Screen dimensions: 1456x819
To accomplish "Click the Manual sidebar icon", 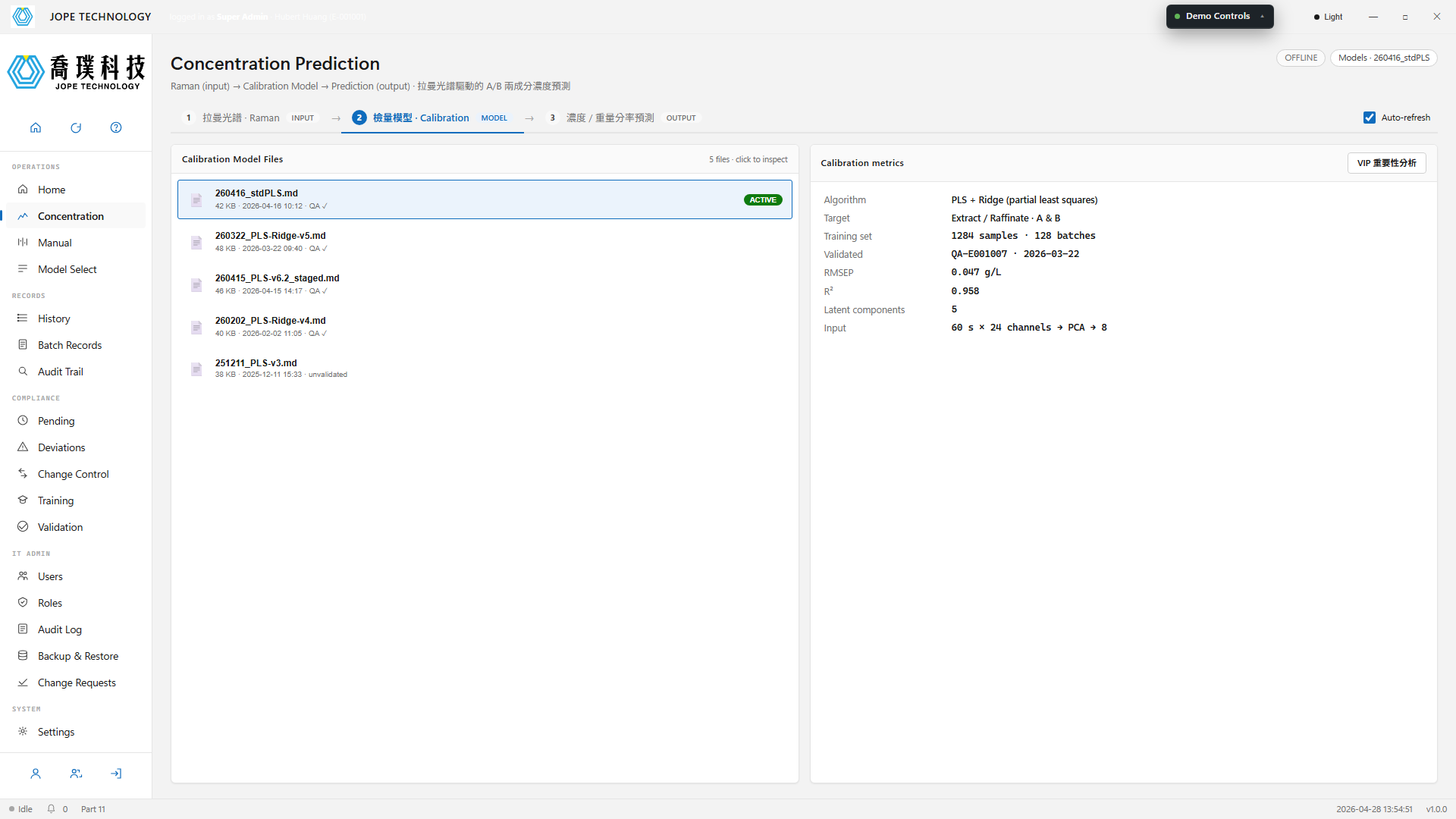I will click(x=23, y=243).
